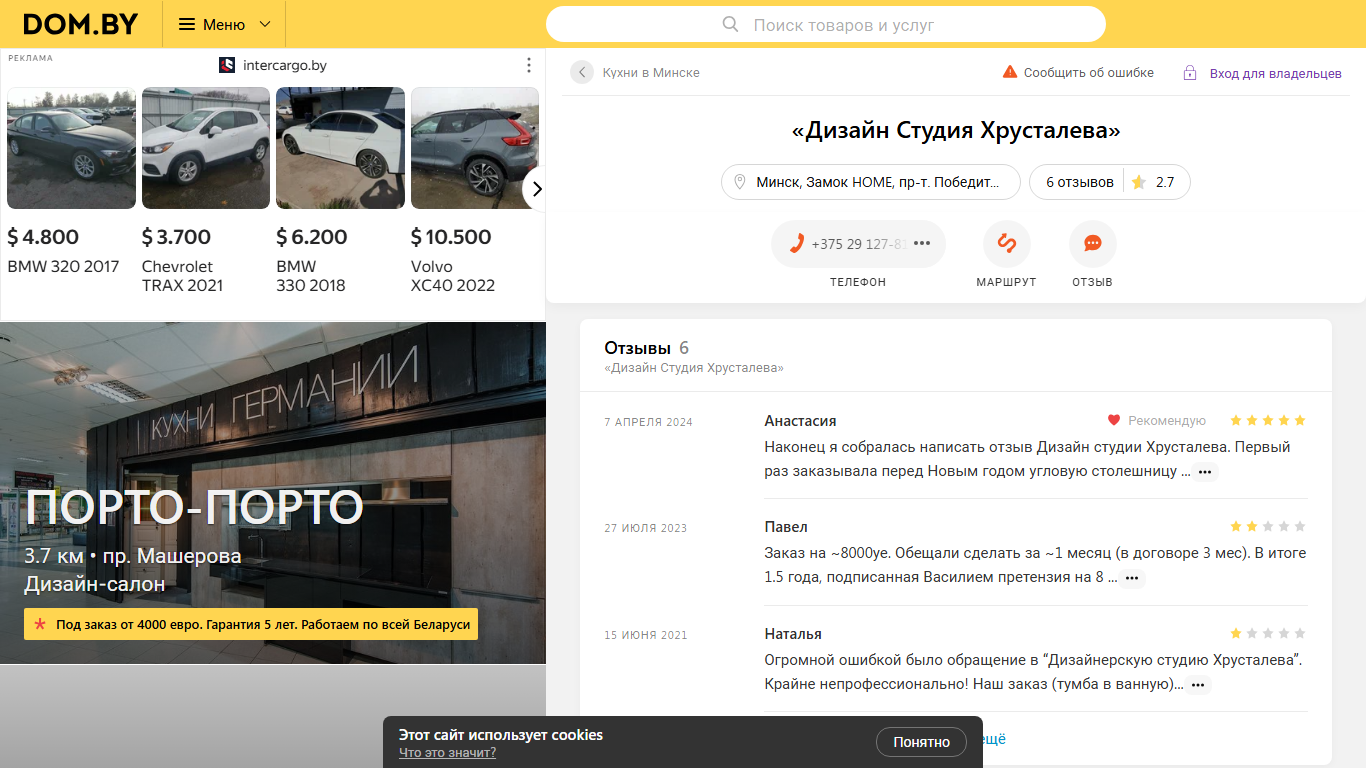Open Сообщить об ошибке link
Screen dimensions: 1366x768
point(1088,73)
